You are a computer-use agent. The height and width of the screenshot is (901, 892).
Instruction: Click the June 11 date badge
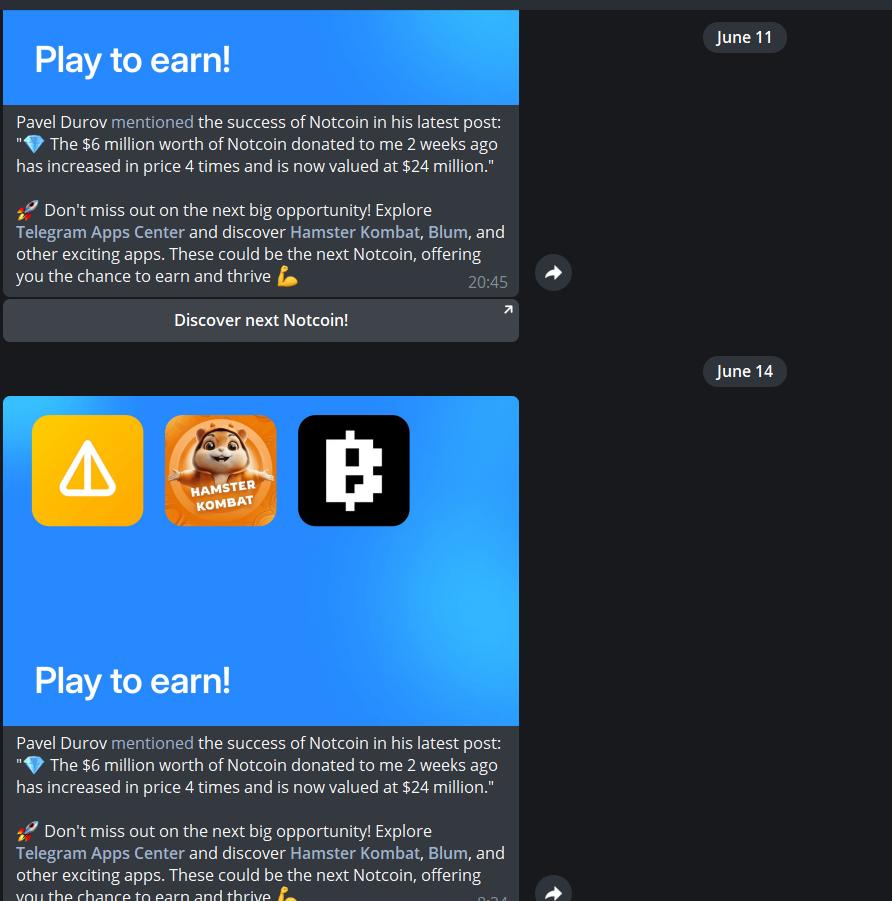pos(744,37)
